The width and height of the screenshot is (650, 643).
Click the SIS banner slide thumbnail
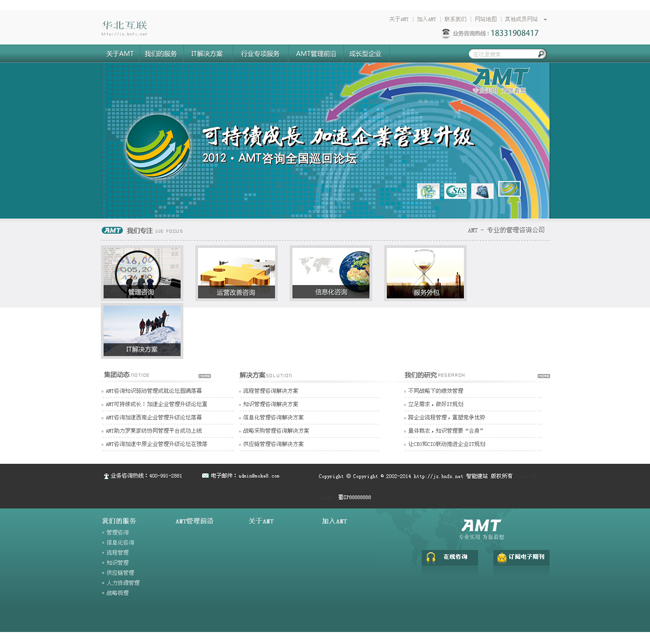tap(455, 192)
